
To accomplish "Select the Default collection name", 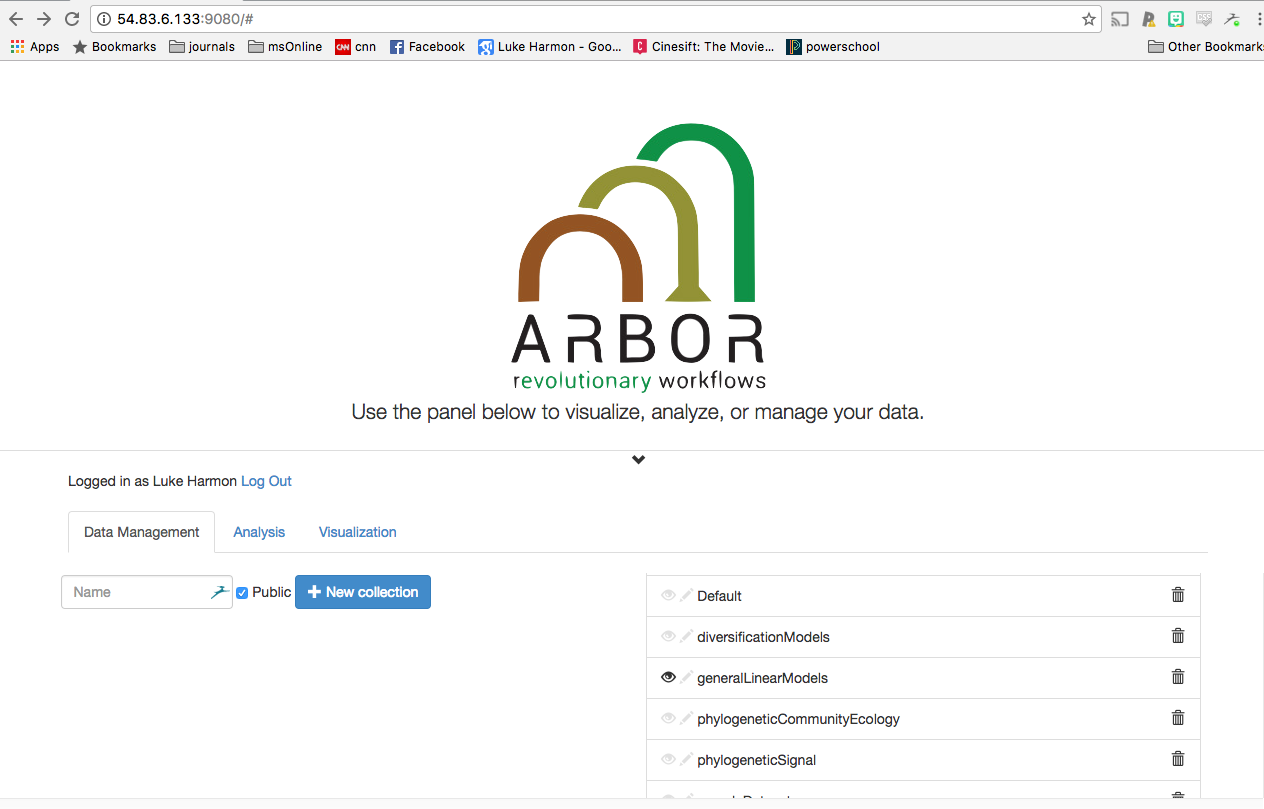I will point(719,596).
